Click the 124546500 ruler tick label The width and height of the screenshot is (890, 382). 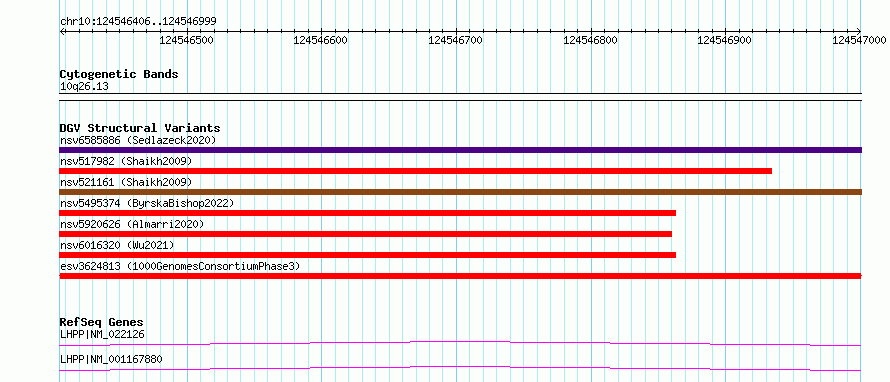pos(187,40)
